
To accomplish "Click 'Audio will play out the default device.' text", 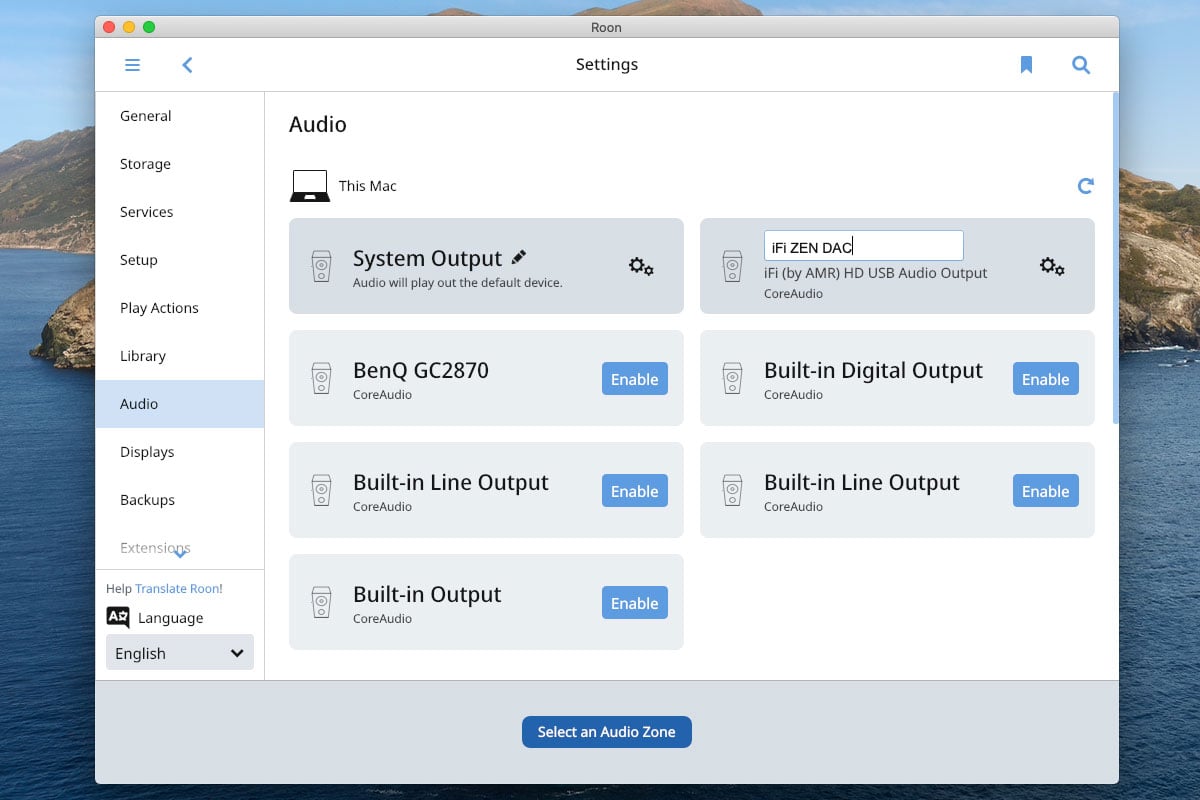I will 458,283.
